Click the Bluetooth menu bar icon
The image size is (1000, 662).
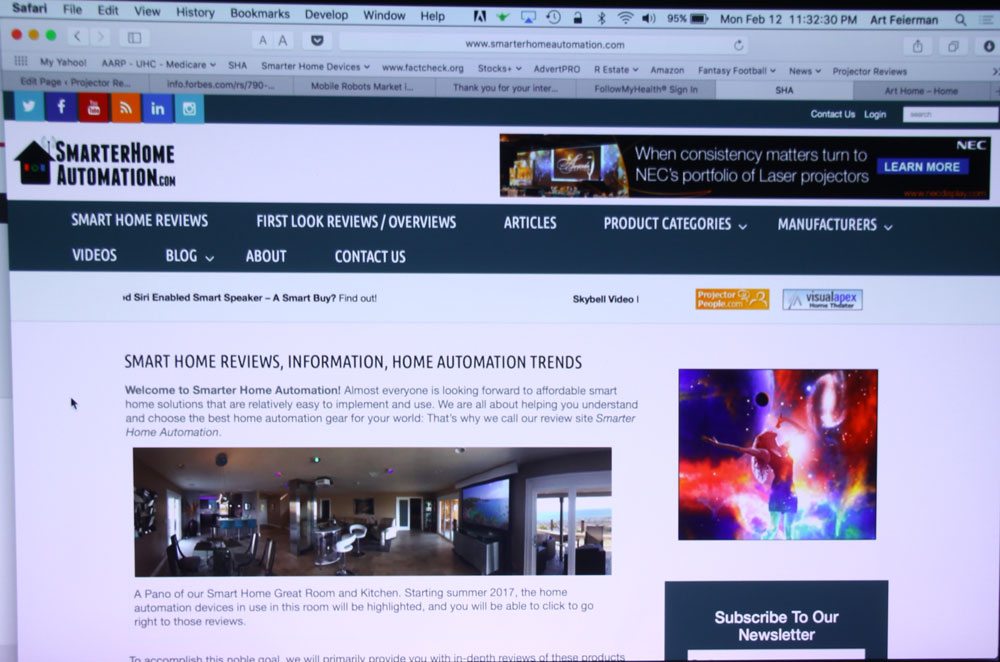[601, 18]
